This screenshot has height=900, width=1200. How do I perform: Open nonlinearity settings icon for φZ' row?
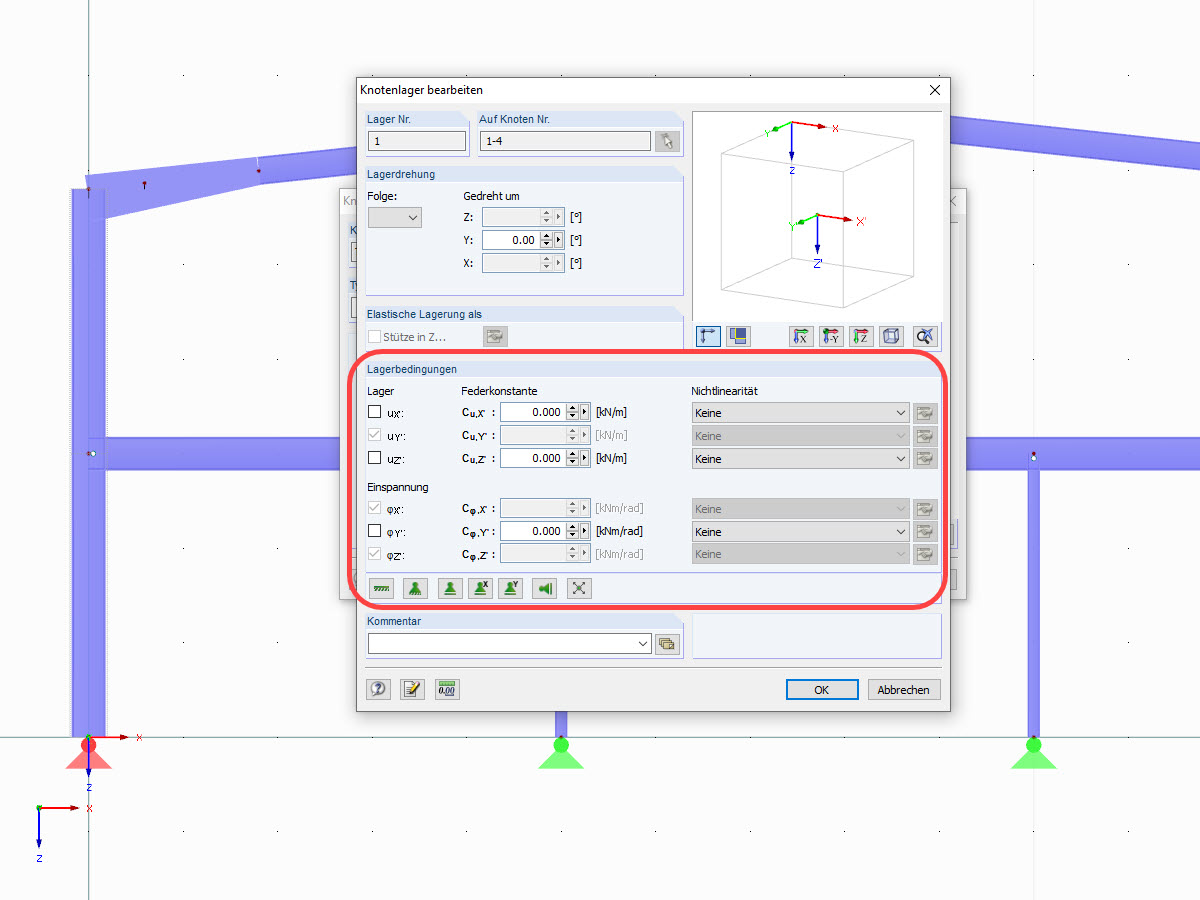925,555
